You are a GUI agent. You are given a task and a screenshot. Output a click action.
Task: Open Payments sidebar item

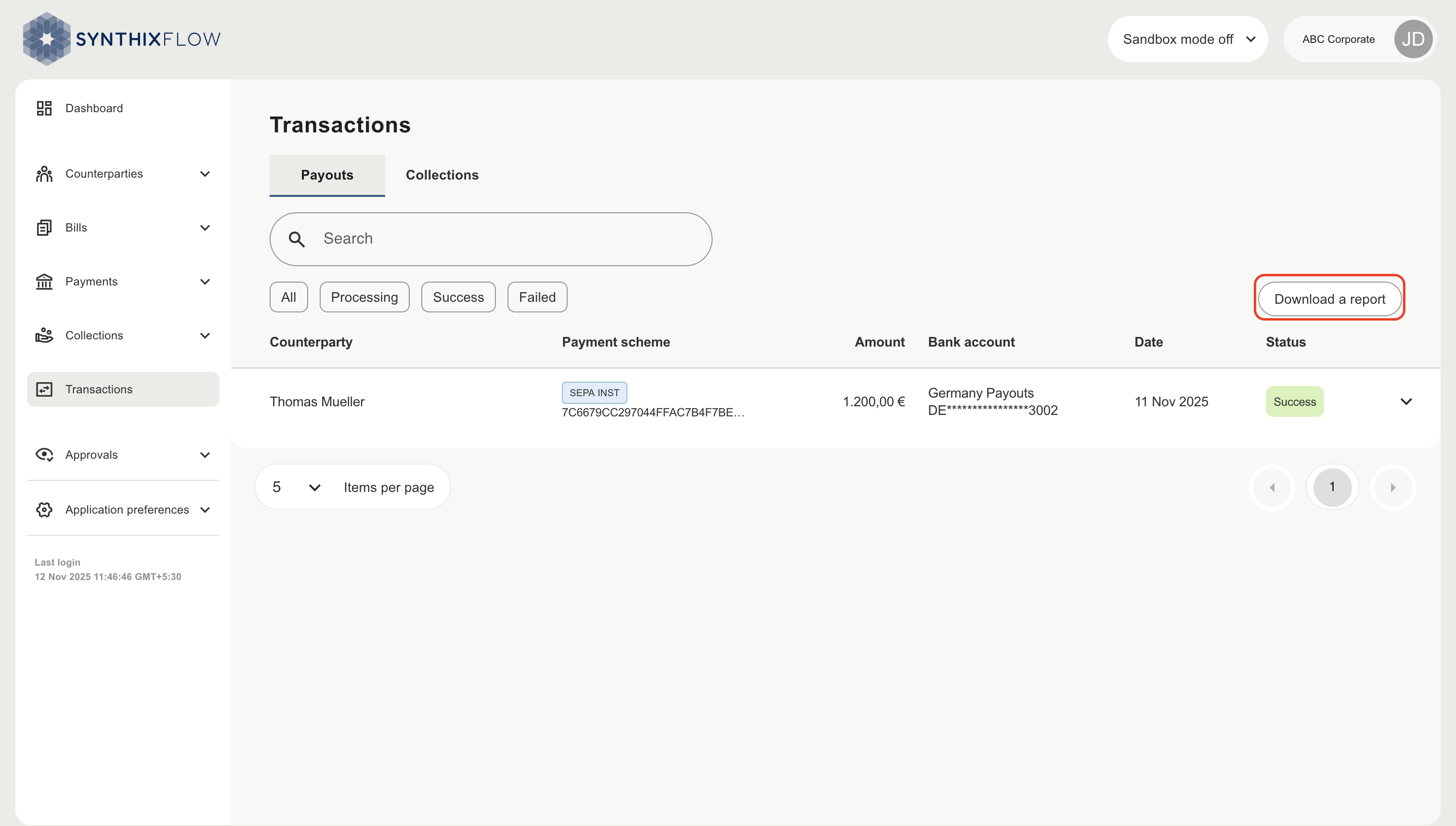(123, 282)
